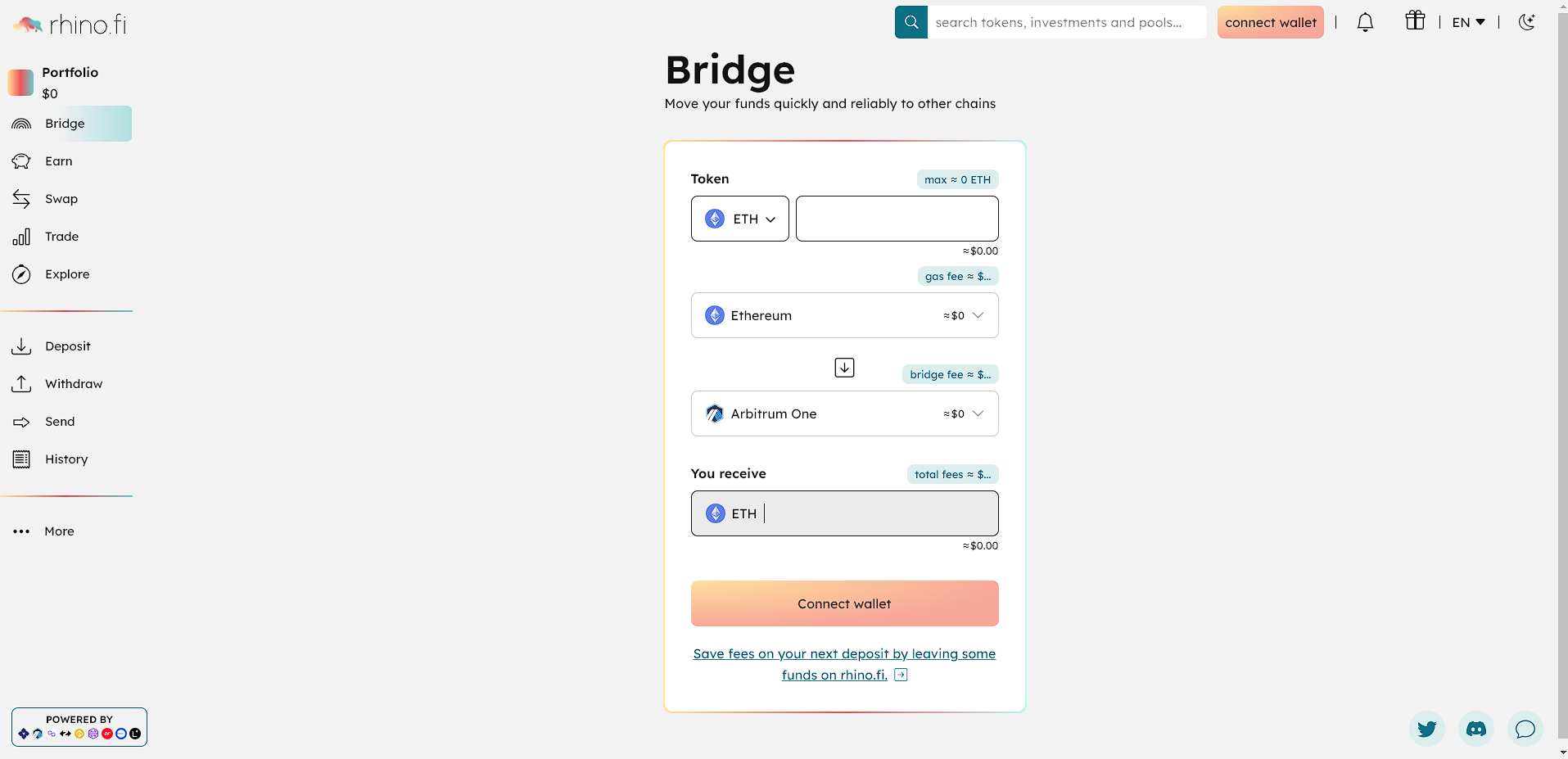Click the gas fee badge

pos(958,276)
